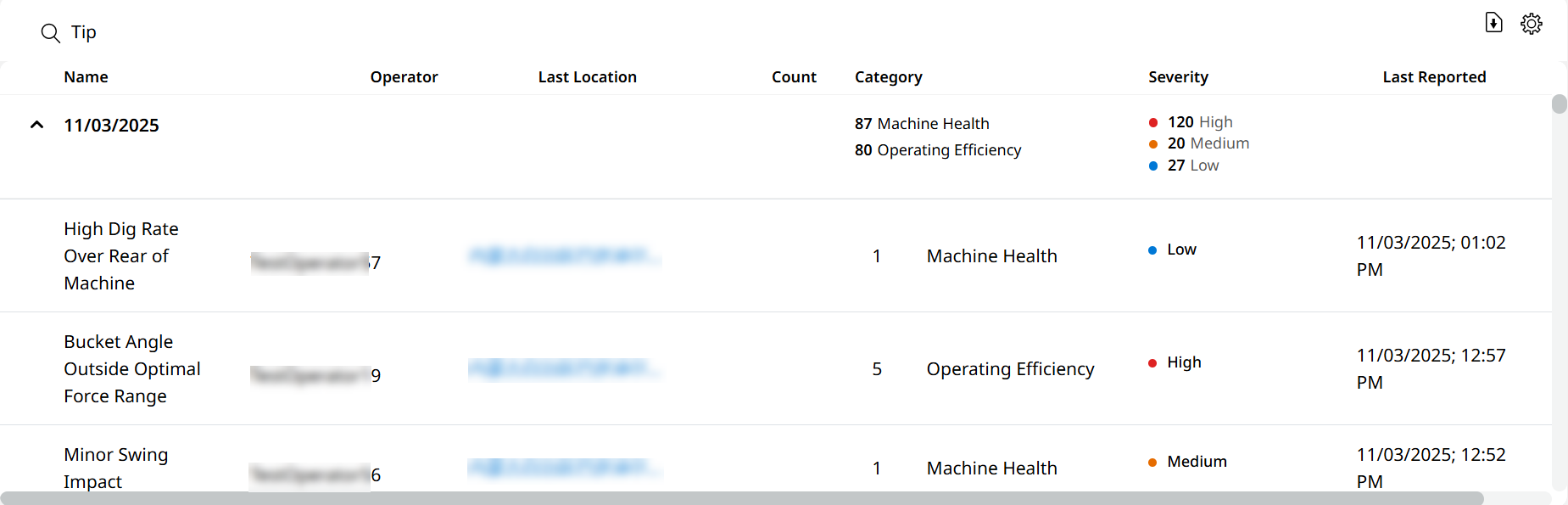Sort by Last Location column header
Image resolution: width=1568 pixels, height=505 pixels.
coord(587,77)
